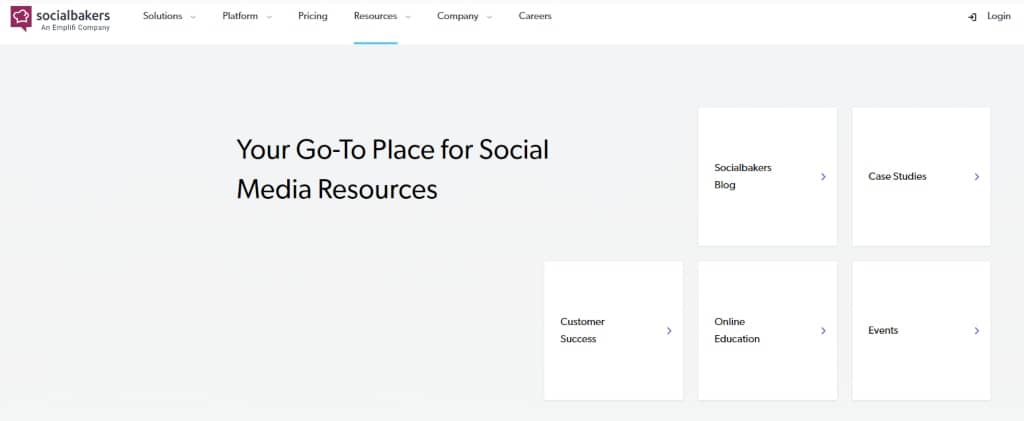Image resolution: width=1024 pixels, height=421 pixels.
Task: Click the login arrow icon
Action: click(972, 17)
